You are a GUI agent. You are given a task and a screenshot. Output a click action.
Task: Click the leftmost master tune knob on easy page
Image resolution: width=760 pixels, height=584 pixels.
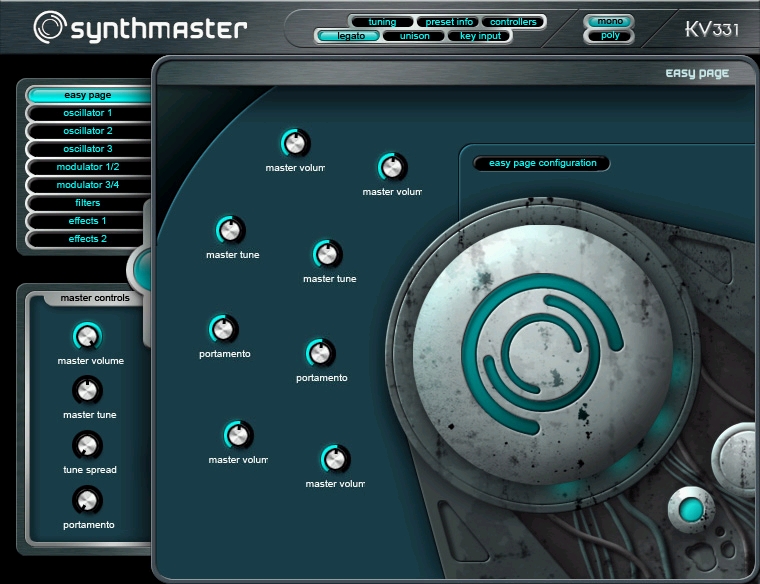coord(230,230)
